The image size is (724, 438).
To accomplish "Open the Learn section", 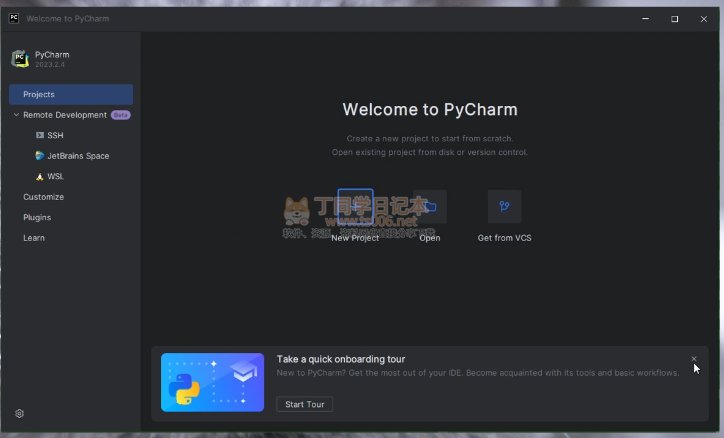I will point(34,238).
